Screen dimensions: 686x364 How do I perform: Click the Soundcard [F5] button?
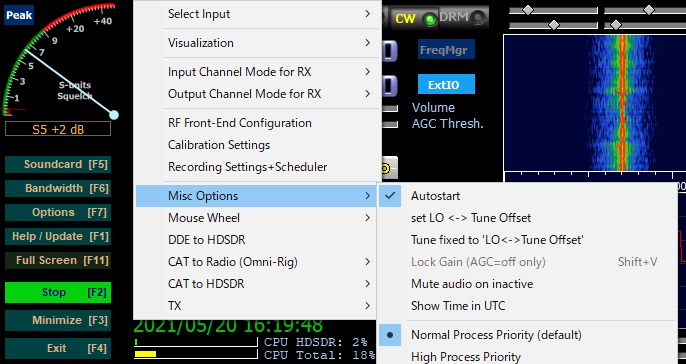pyautogui.click(x=58, y=164)
